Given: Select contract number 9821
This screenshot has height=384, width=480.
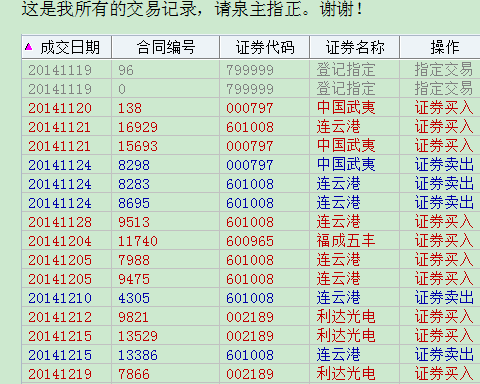Looking at the screenshot, I should coord(133,317).
